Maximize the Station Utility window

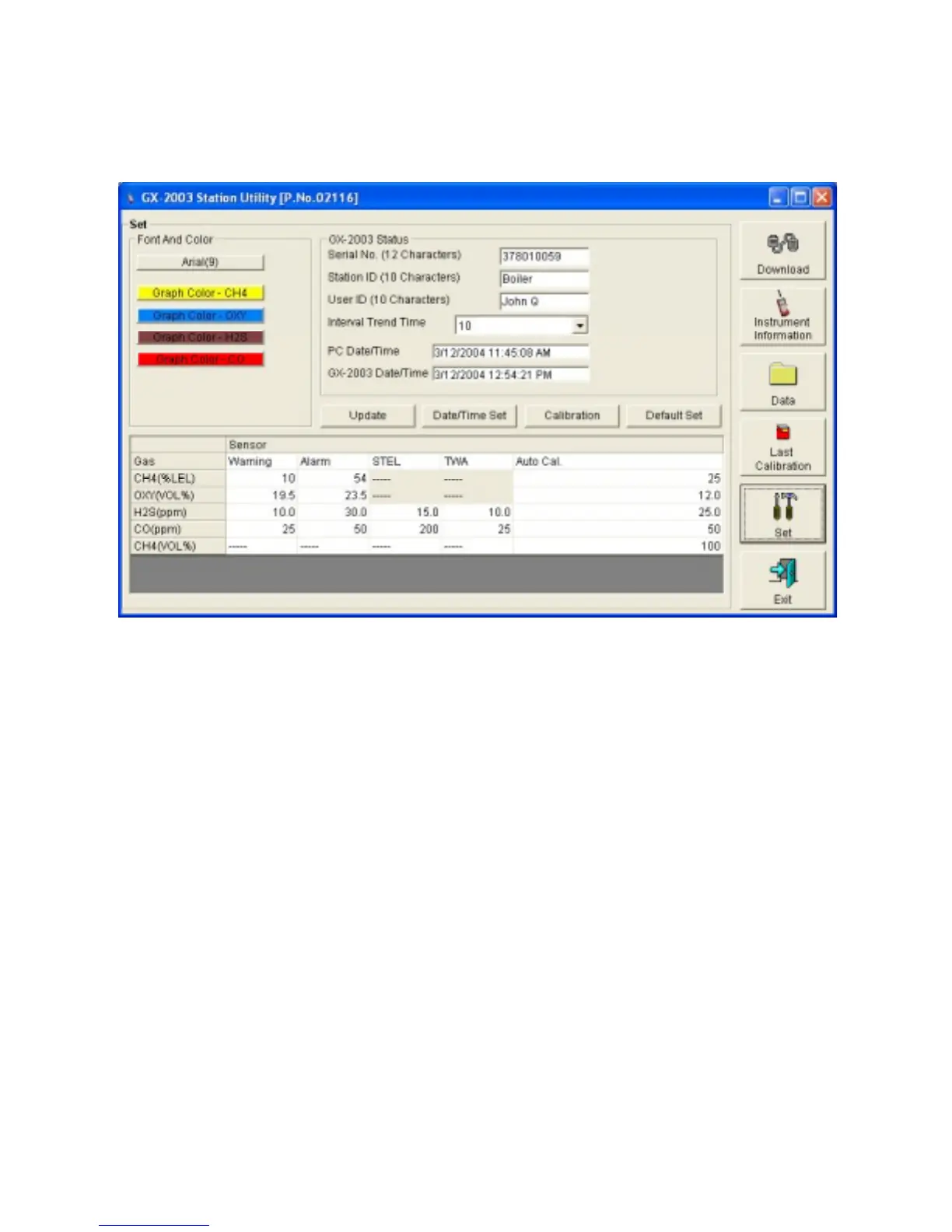coord(800,198)
